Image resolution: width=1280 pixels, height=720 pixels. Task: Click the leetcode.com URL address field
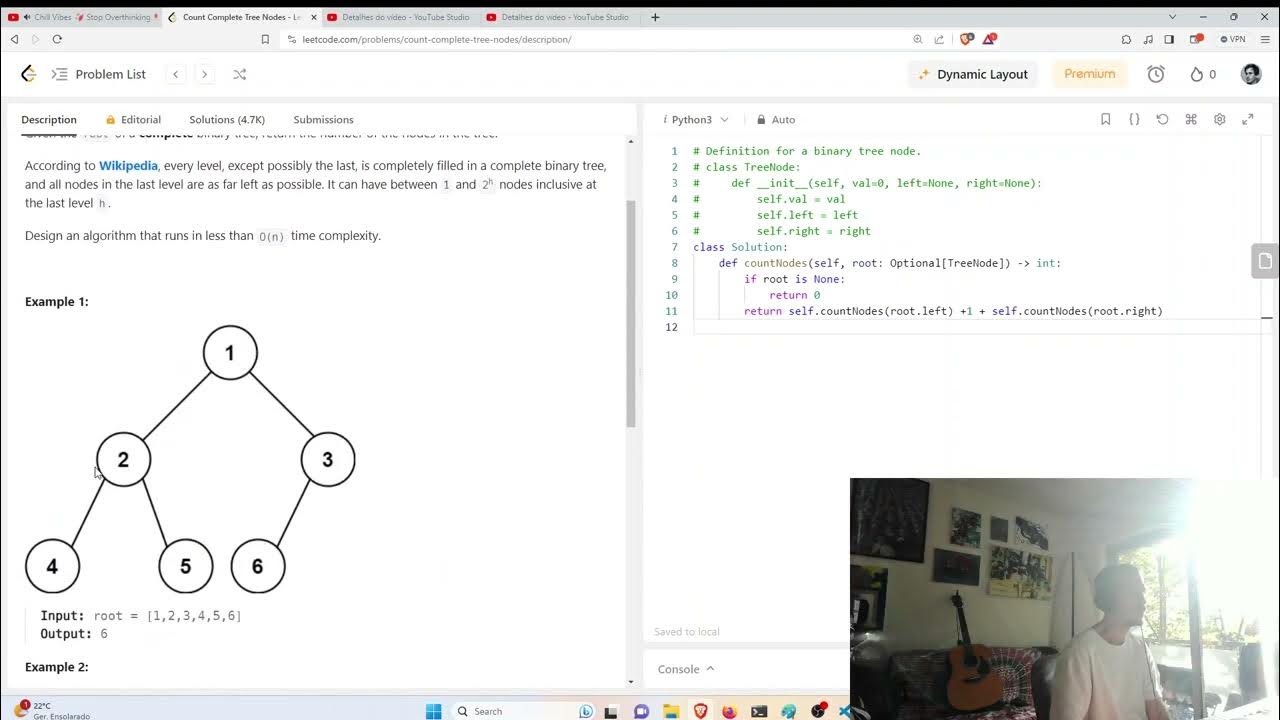coord(437,39)
